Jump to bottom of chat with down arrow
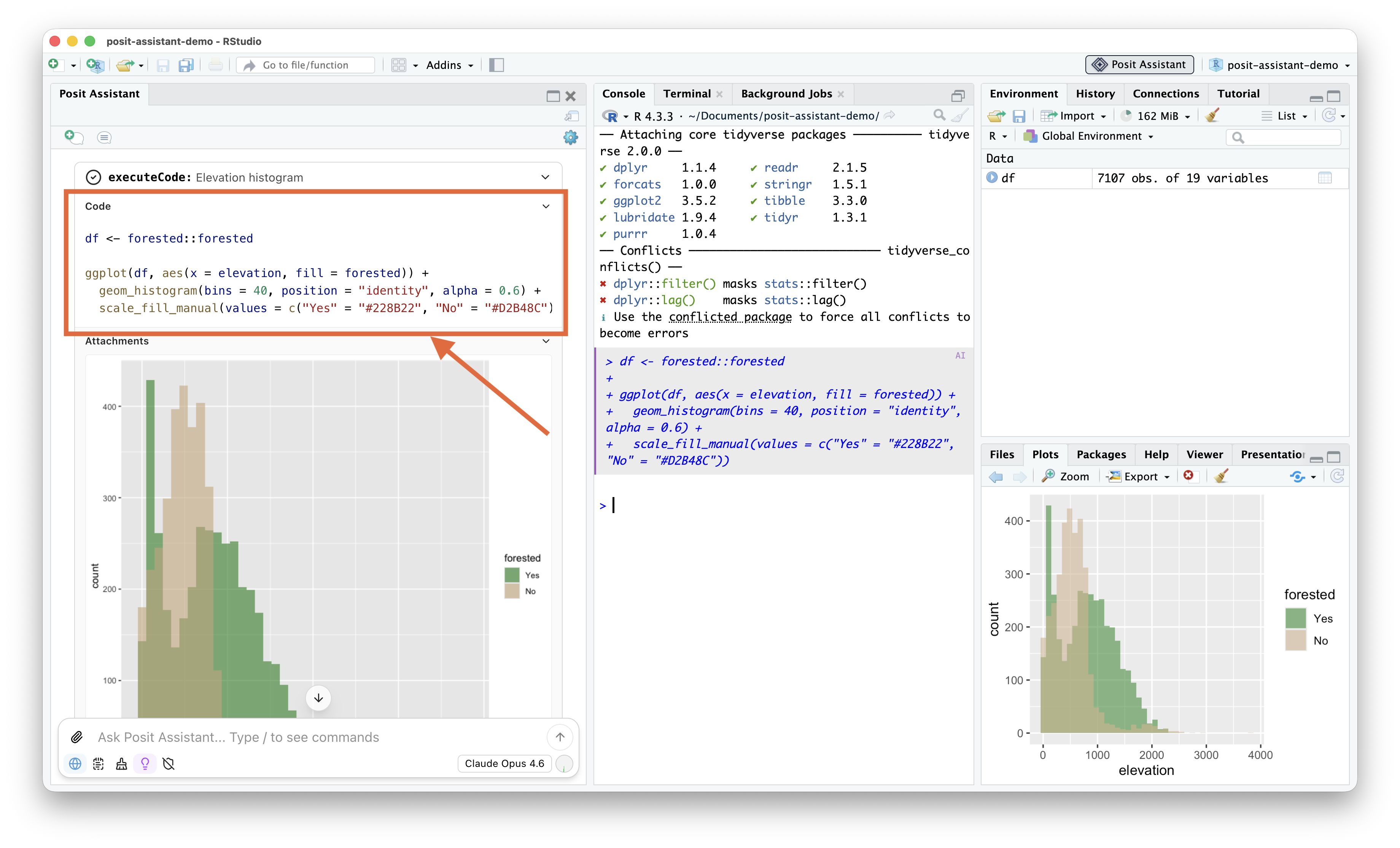The height and width of the screenshot is (848, 1400). pyautogui.click(x=318, y=698)
